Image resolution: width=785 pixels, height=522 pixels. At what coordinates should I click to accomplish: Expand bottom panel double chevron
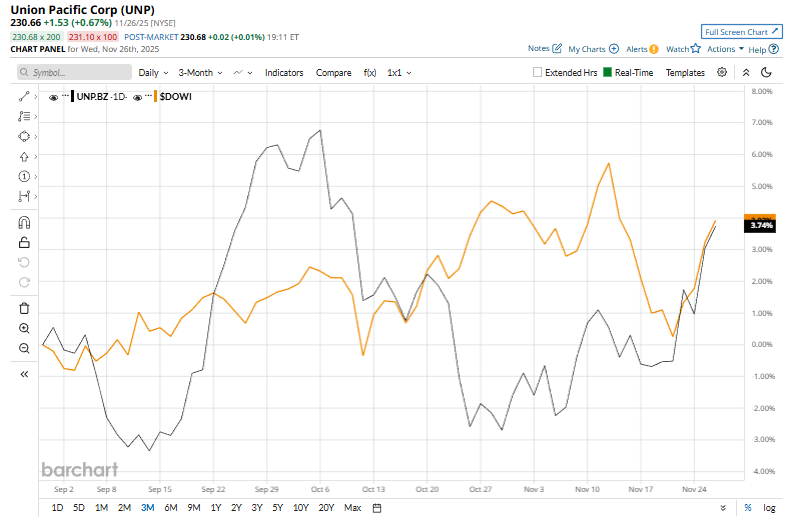click(723, 508)
